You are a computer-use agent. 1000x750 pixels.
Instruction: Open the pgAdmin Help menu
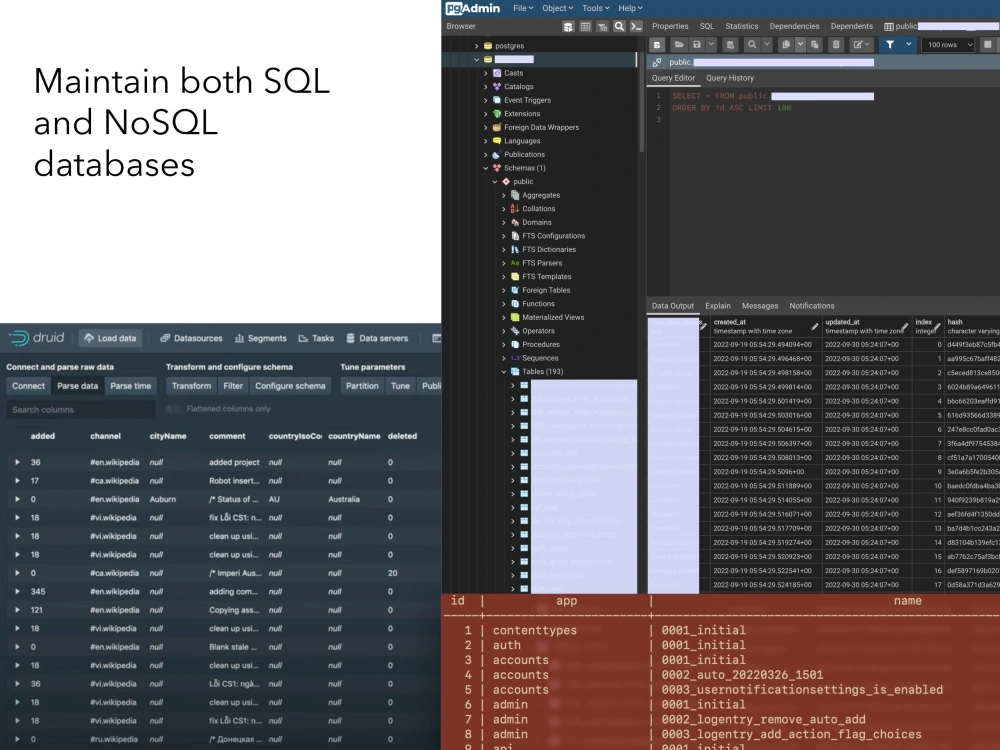click(630, 8)
